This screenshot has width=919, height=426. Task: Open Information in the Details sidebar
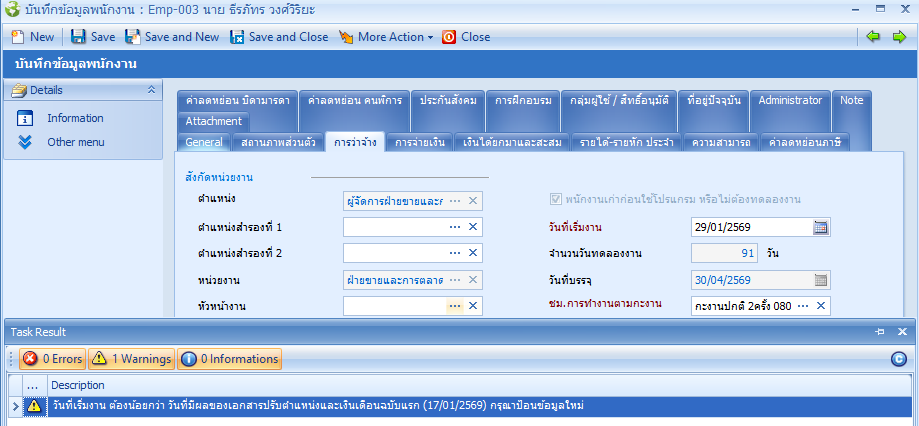(x=75, y=118)
